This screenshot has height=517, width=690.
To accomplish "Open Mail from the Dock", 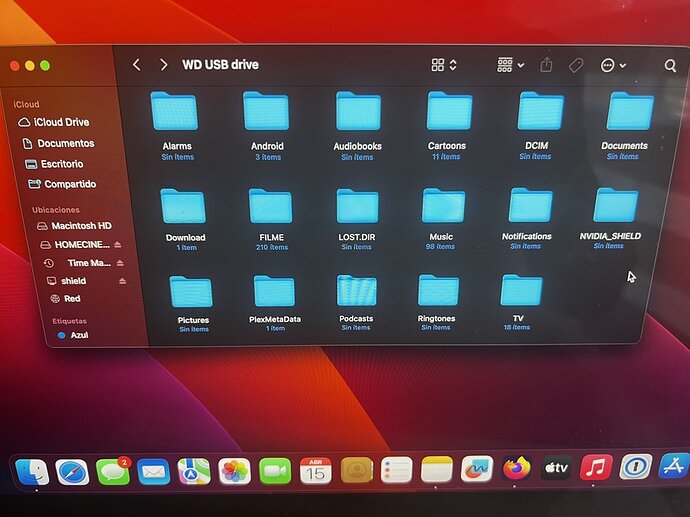I will point(153,472).
